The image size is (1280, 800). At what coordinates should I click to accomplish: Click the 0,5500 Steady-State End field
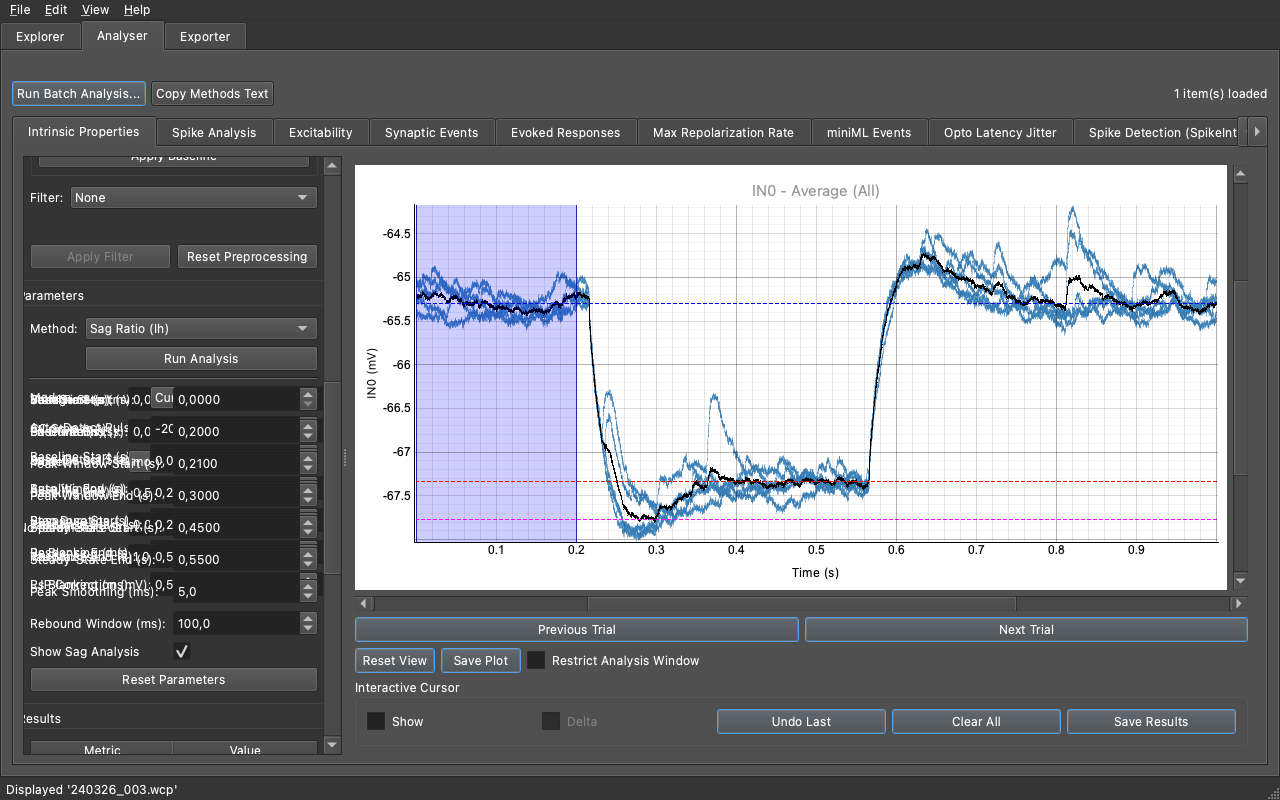[236, 559]
